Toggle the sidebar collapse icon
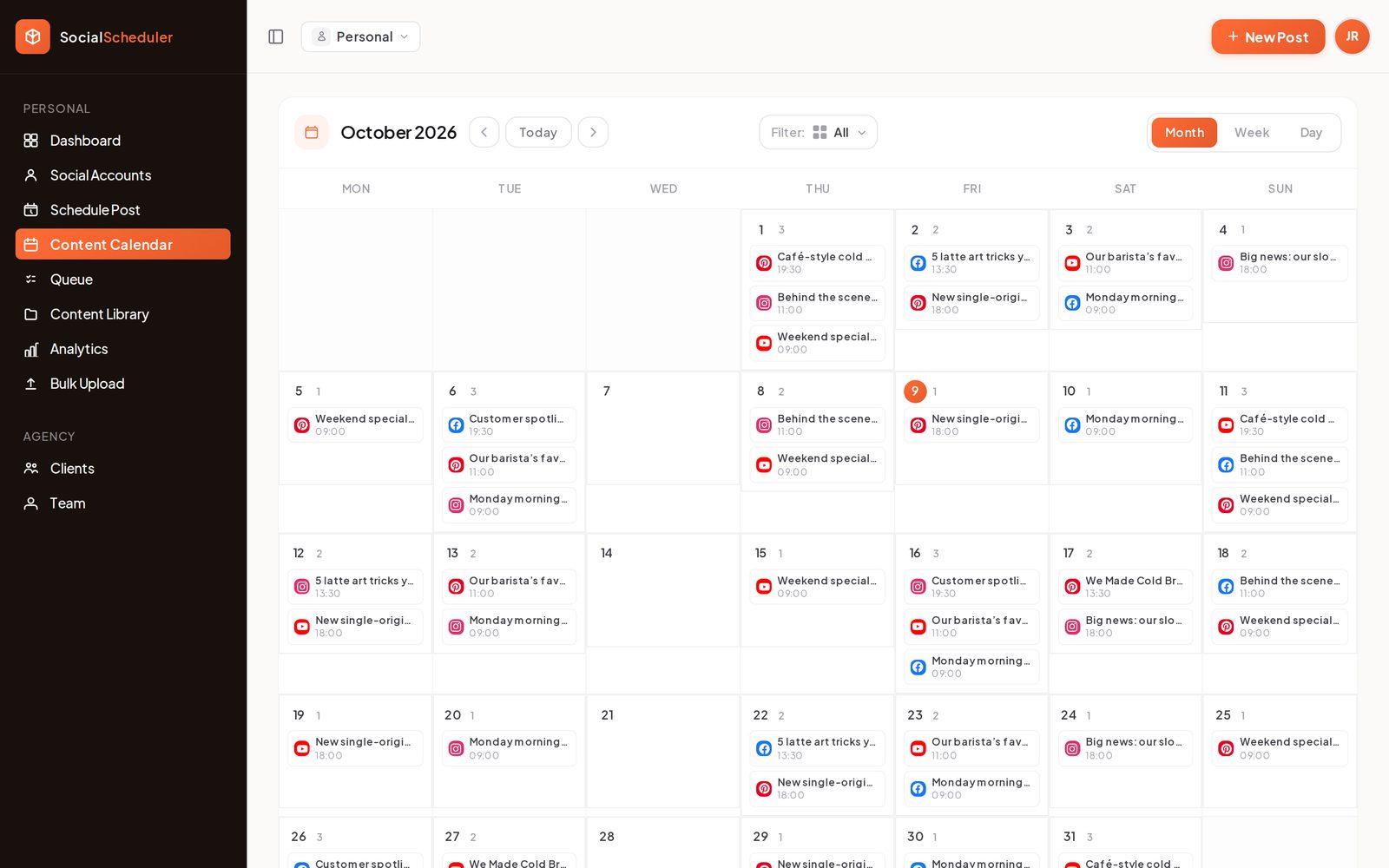 pyautogui.click(x=276, y=36)
